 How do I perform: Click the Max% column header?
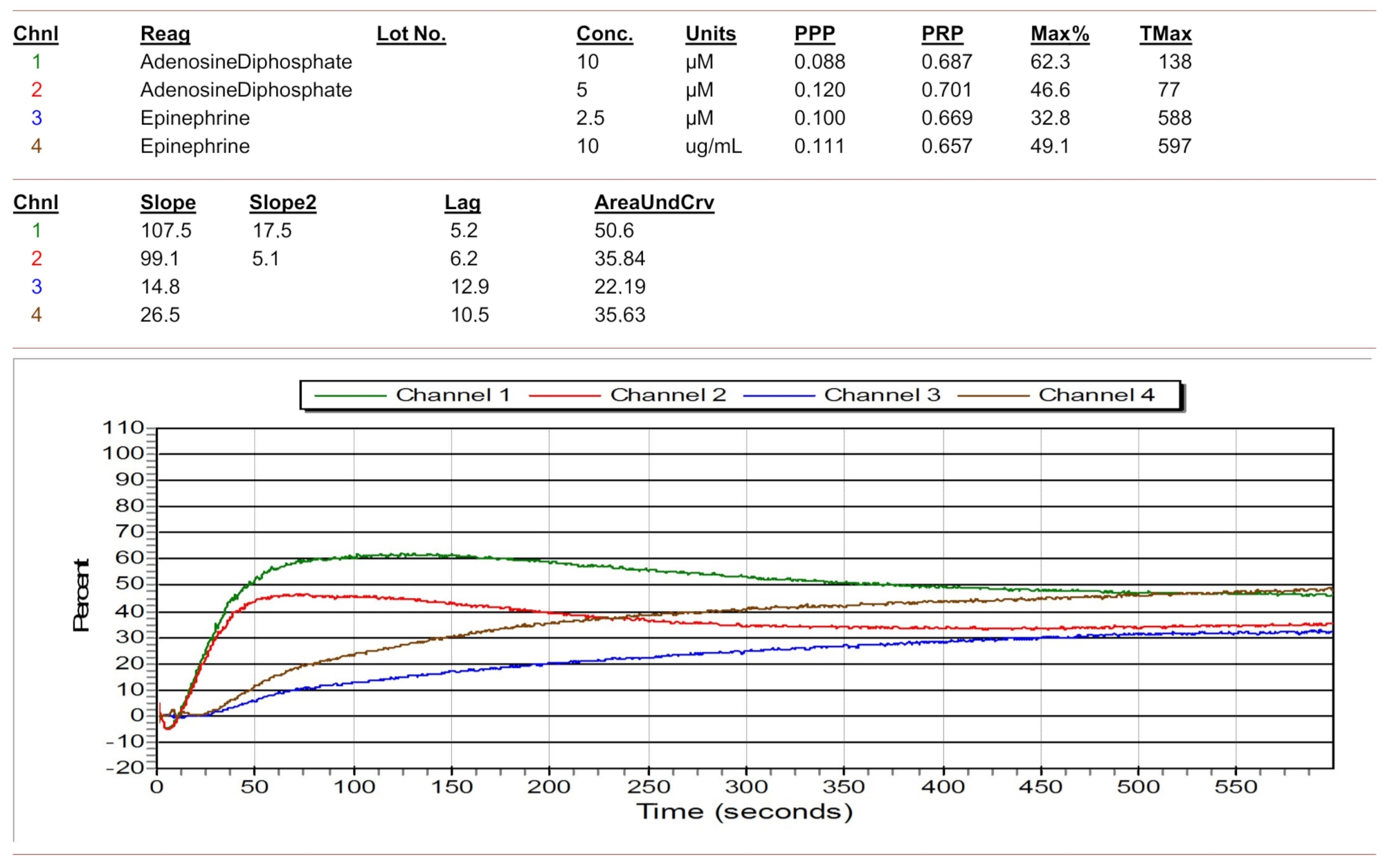1060,34
